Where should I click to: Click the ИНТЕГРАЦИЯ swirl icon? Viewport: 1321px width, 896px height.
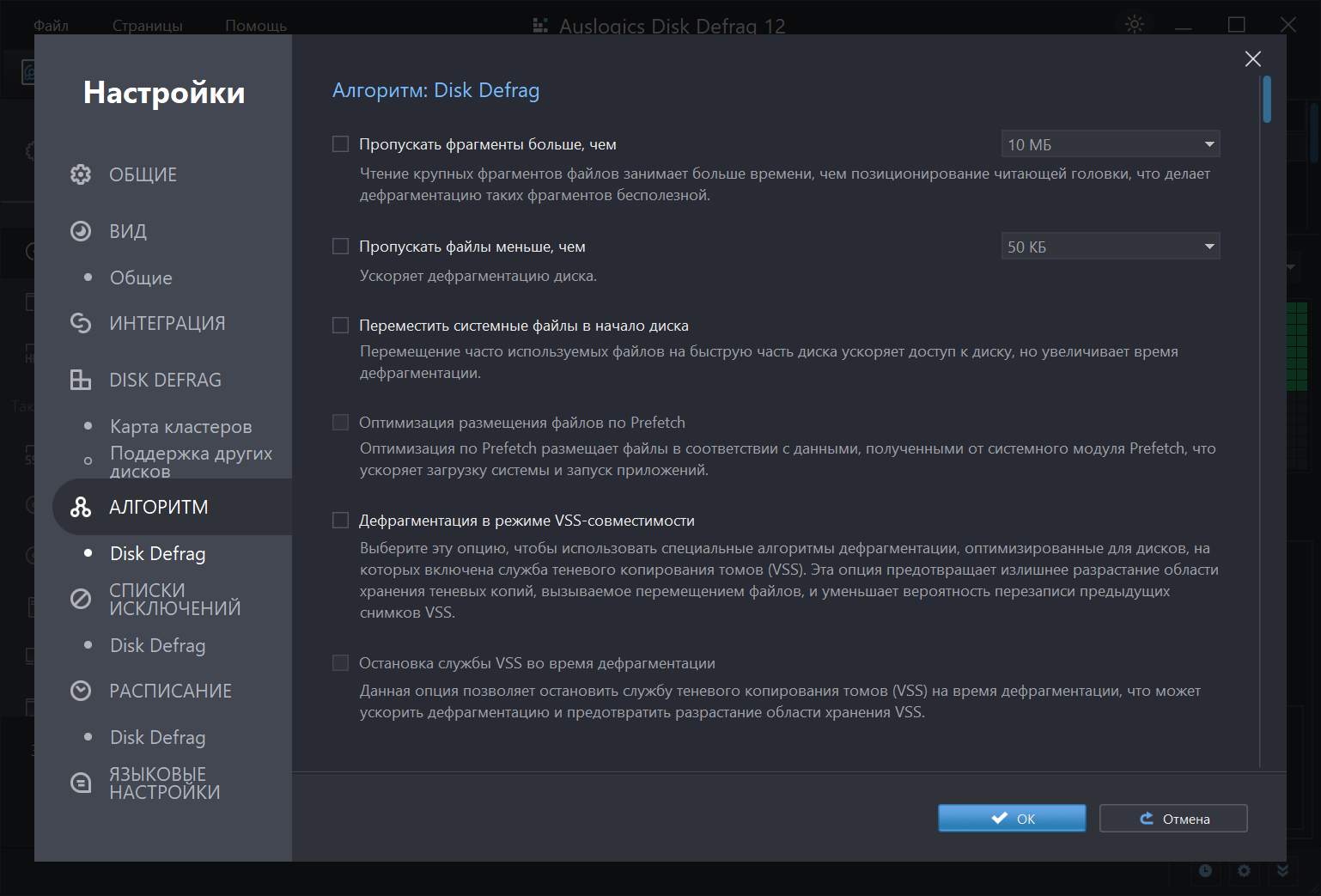pyautogui.click(x=81, y=323)
